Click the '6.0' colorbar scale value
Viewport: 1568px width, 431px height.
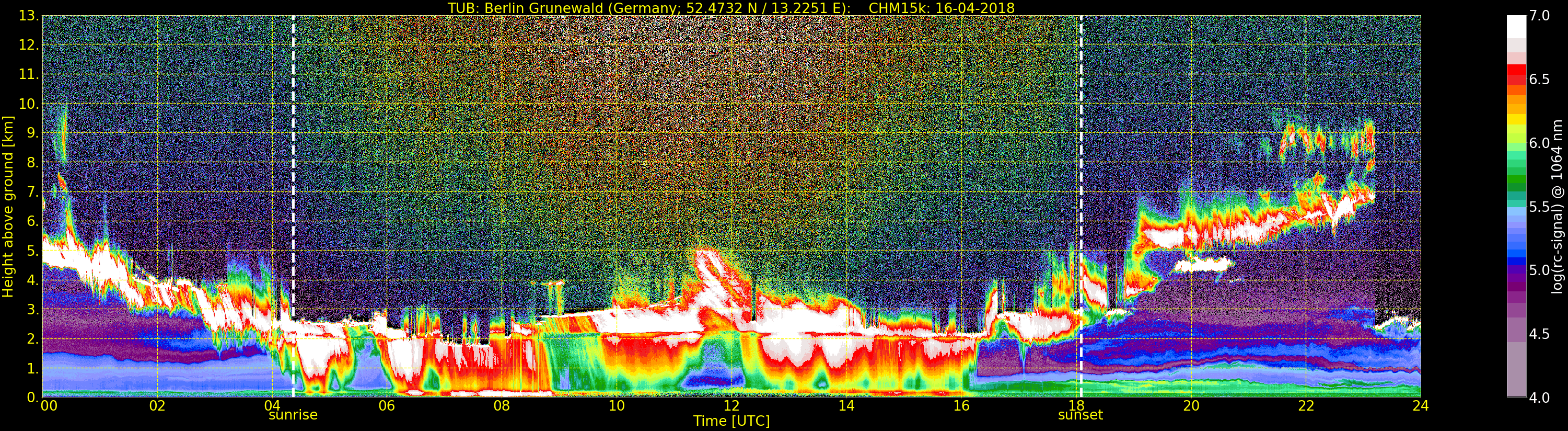1539,143
